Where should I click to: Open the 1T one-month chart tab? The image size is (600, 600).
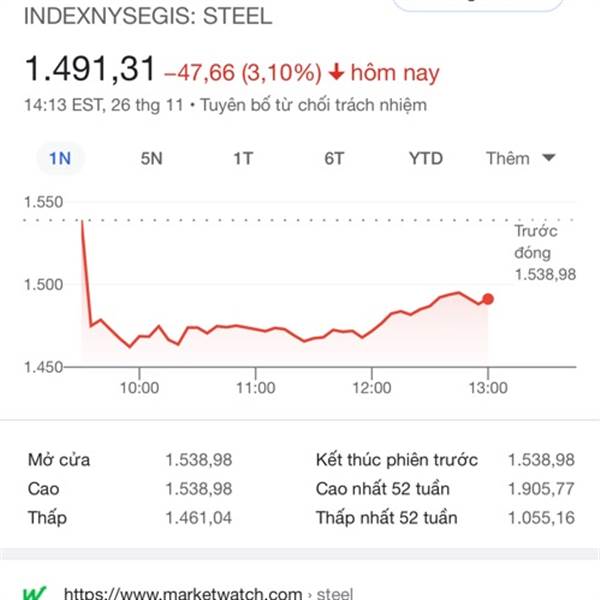point(243,158)
